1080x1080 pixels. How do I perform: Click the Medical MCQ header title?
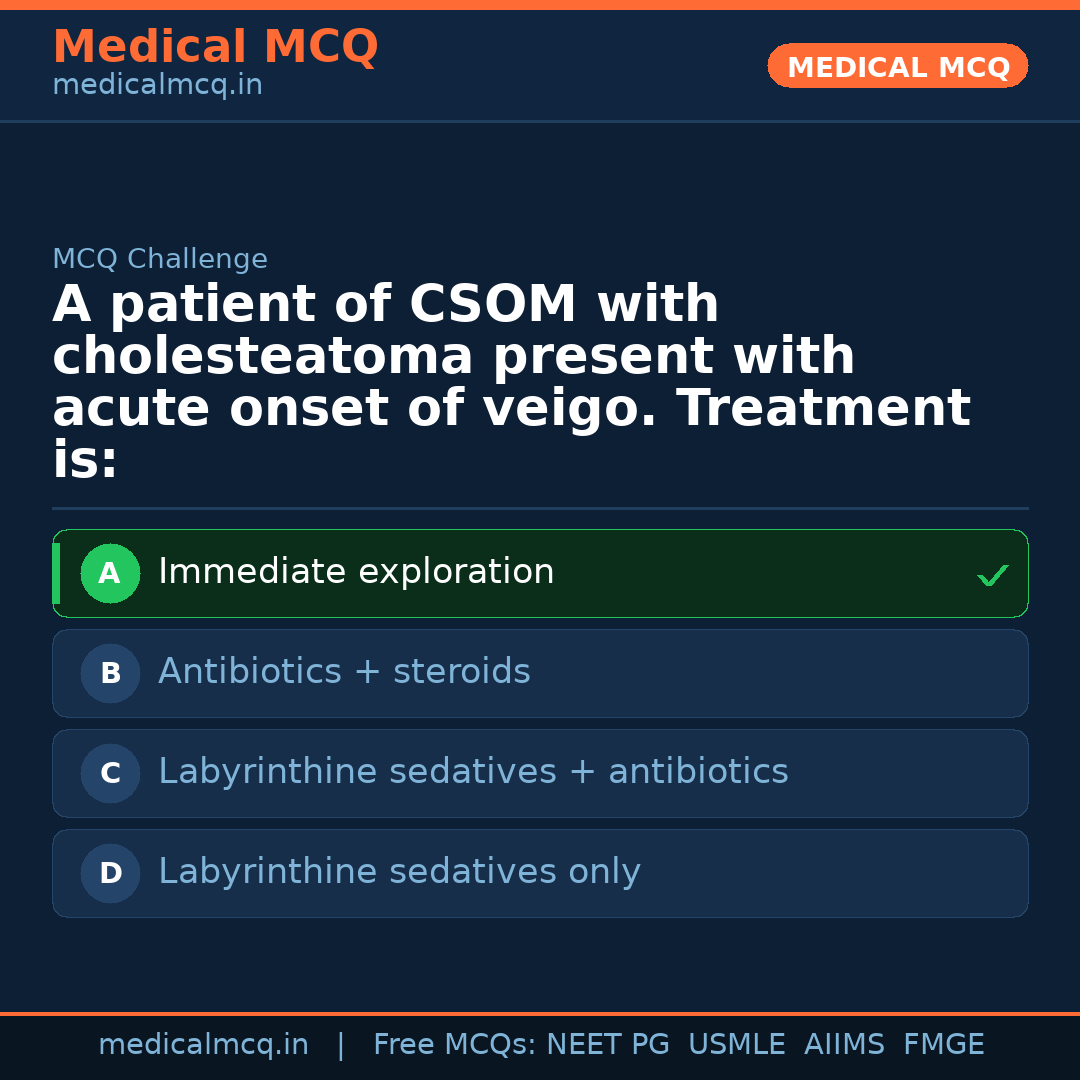[x=215, y=47]
